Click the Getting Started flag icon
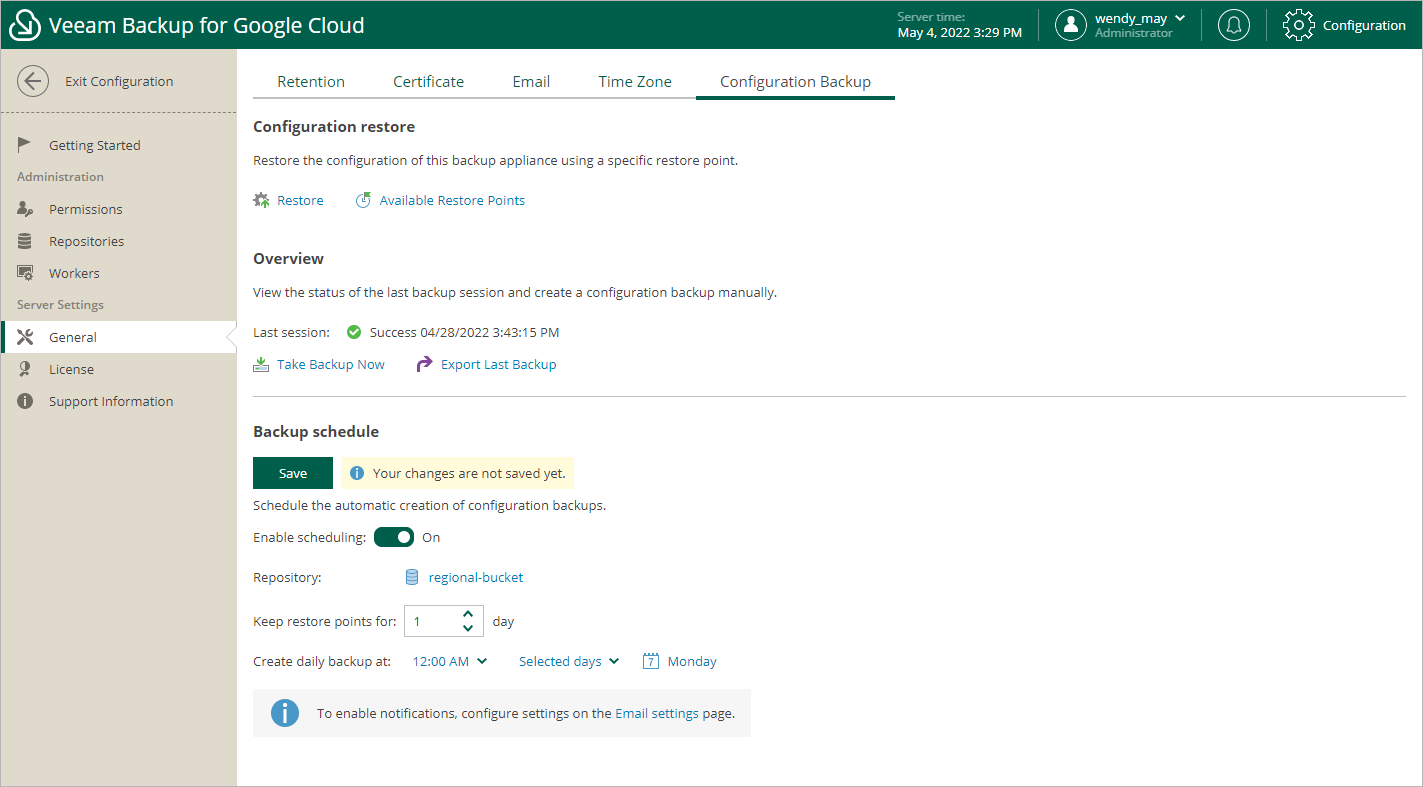Screen dimensions: 1423x787 point(25,145)
